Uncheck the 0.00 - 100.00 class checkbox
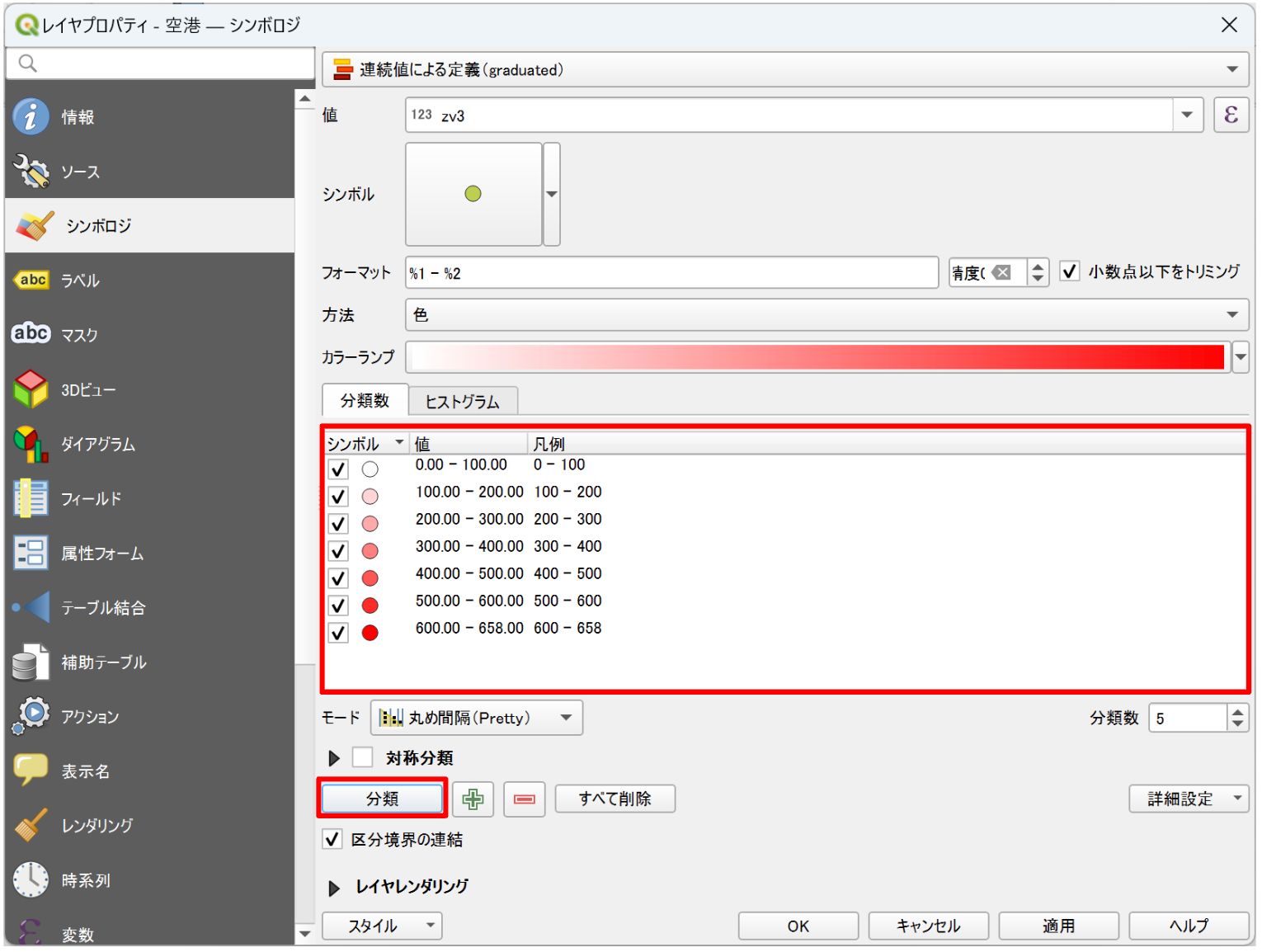The height and width of the screenshot is (952, 1262). point(338,469)
